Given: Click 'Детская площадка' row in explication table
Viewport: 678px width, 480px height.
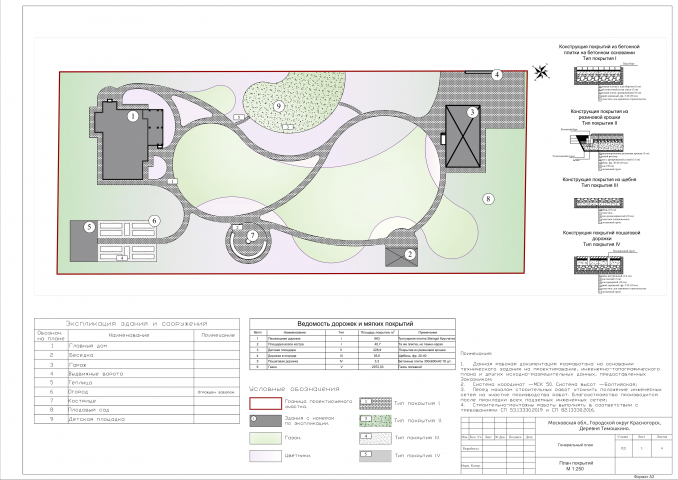Looking at the screenshot, I should click(137, 419).
